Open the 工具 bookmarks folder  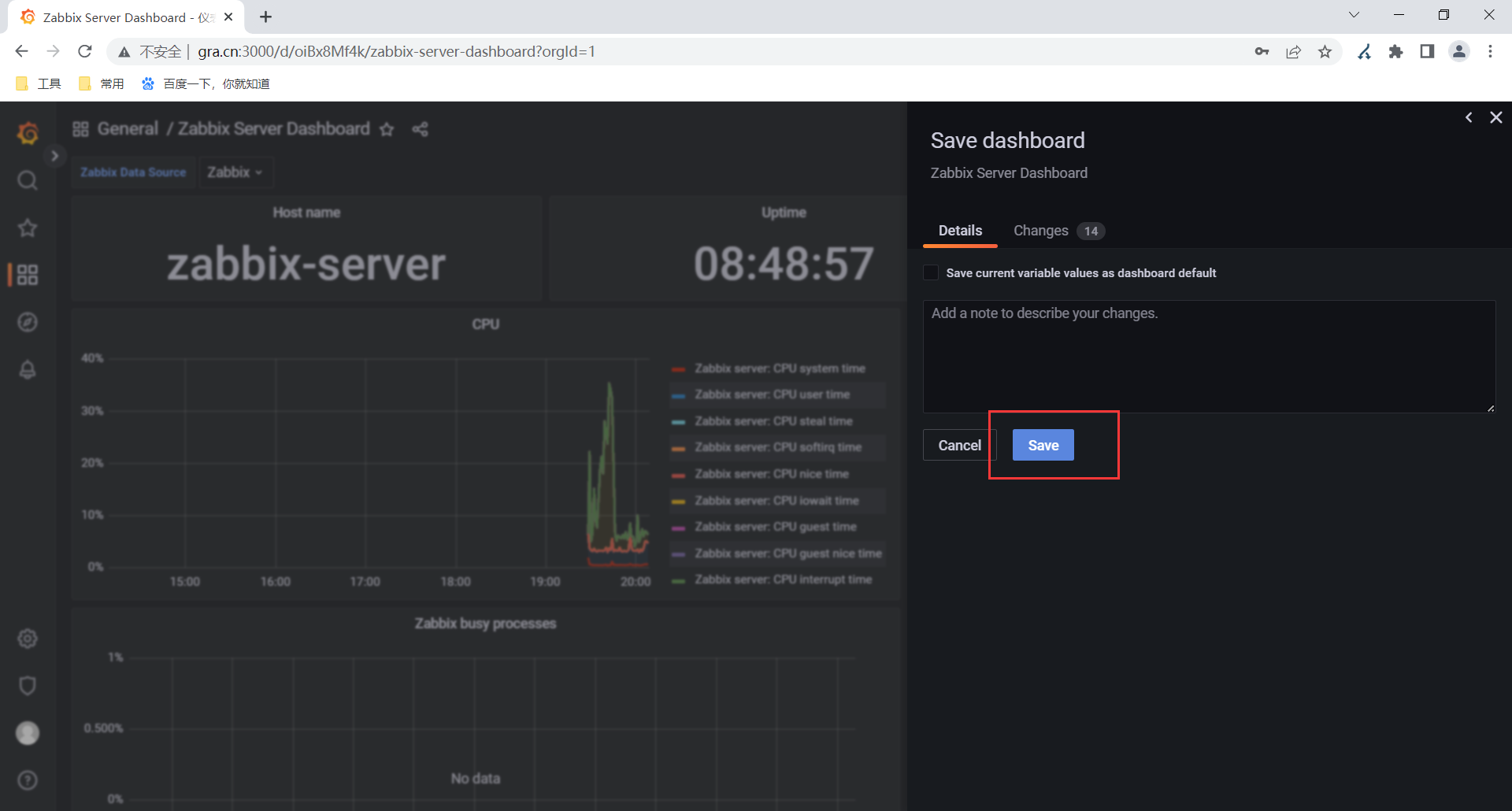pyautogui.click(x=39, y=83)
